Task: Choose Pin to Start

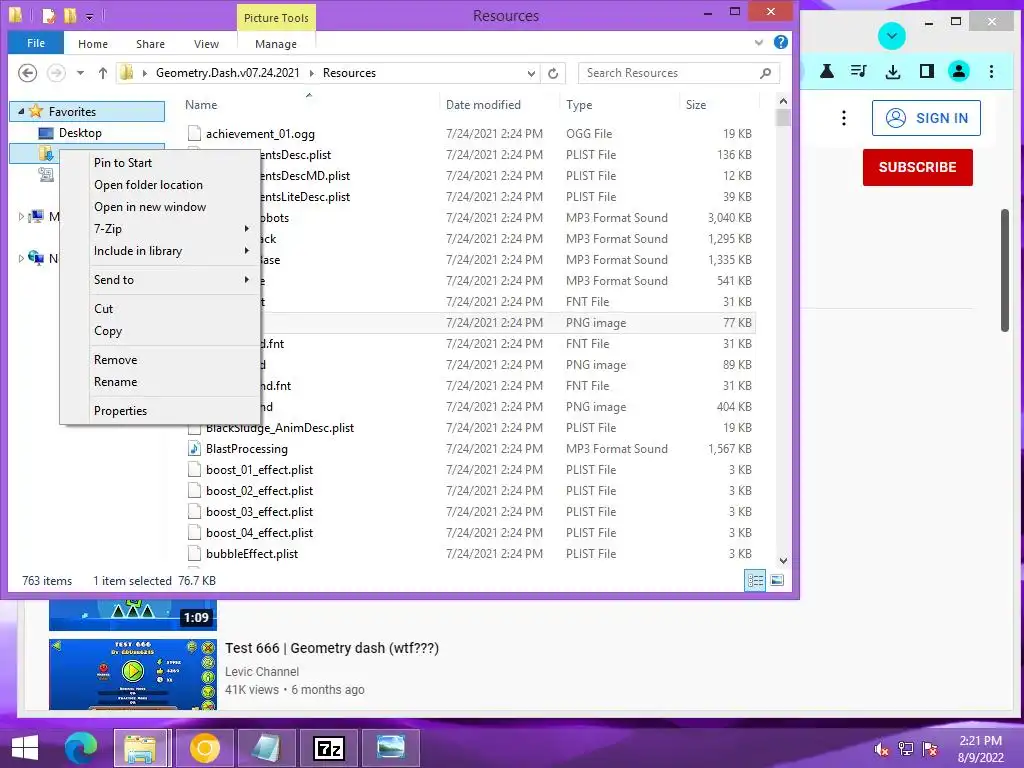Action: [x=123, y=163]
